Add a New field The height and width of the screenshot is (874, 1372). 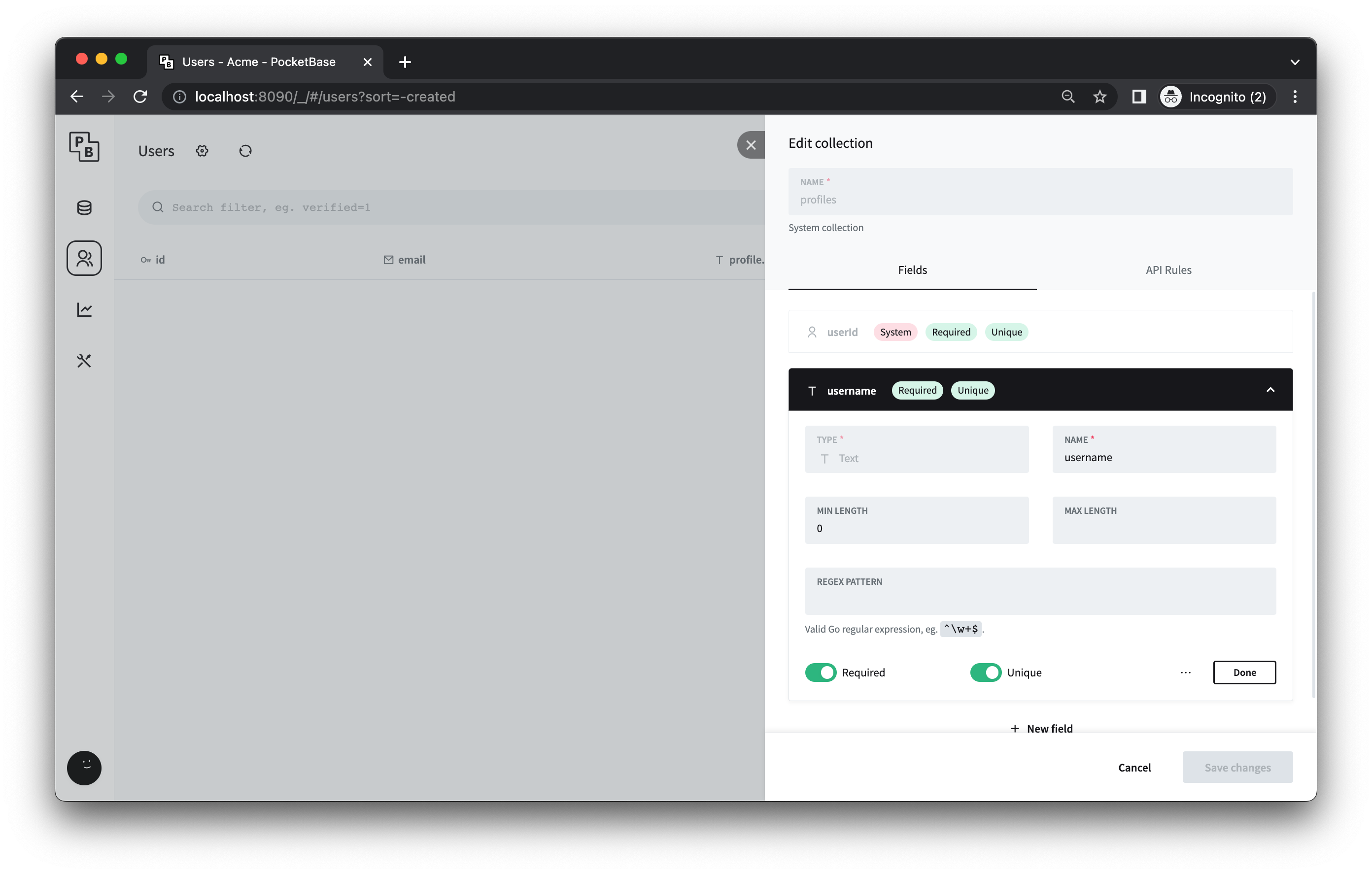pyautogui.click(x=1041, y=728)
